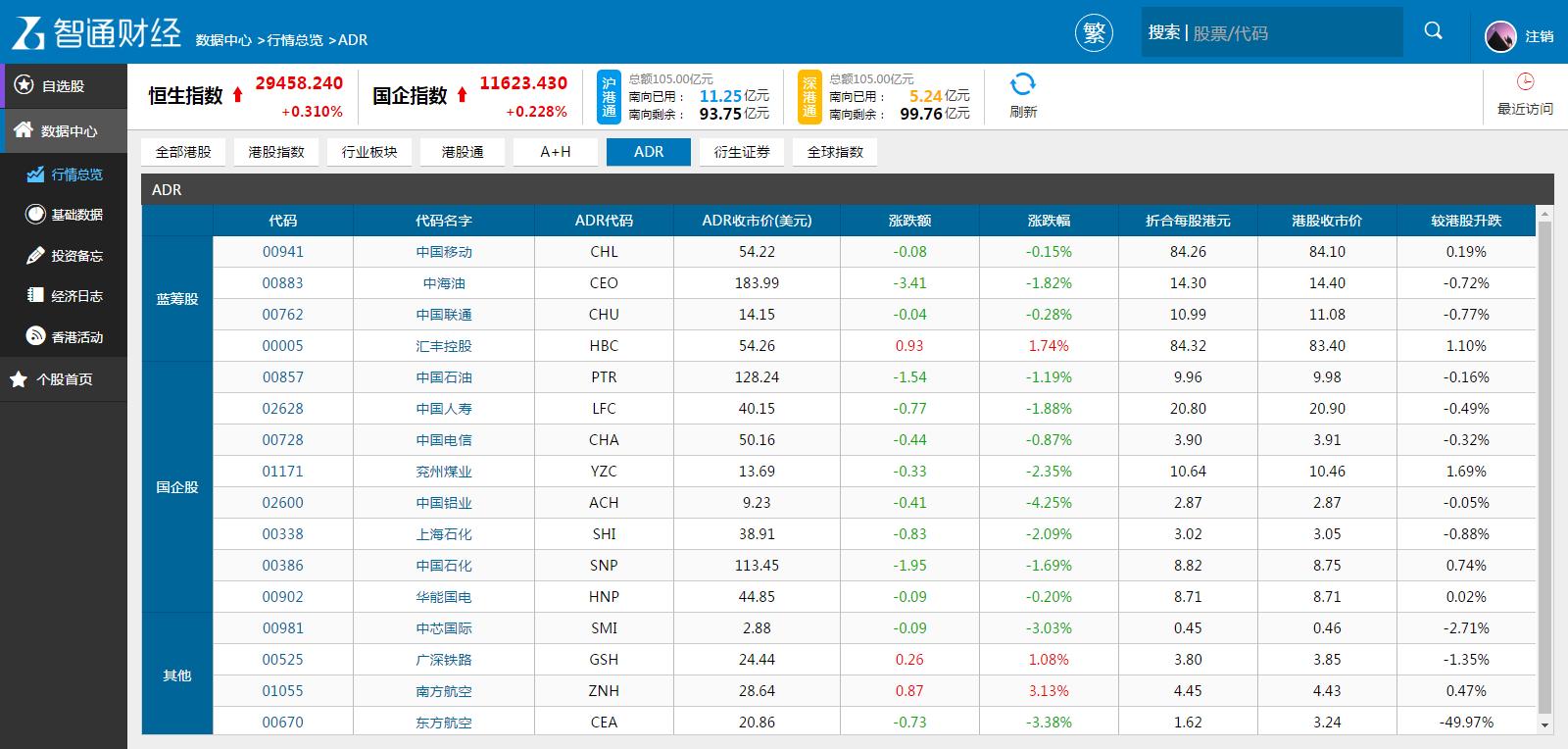Select the 港股指数 tab
This screenshot has height=749, width=1568.
click(276, 152)
